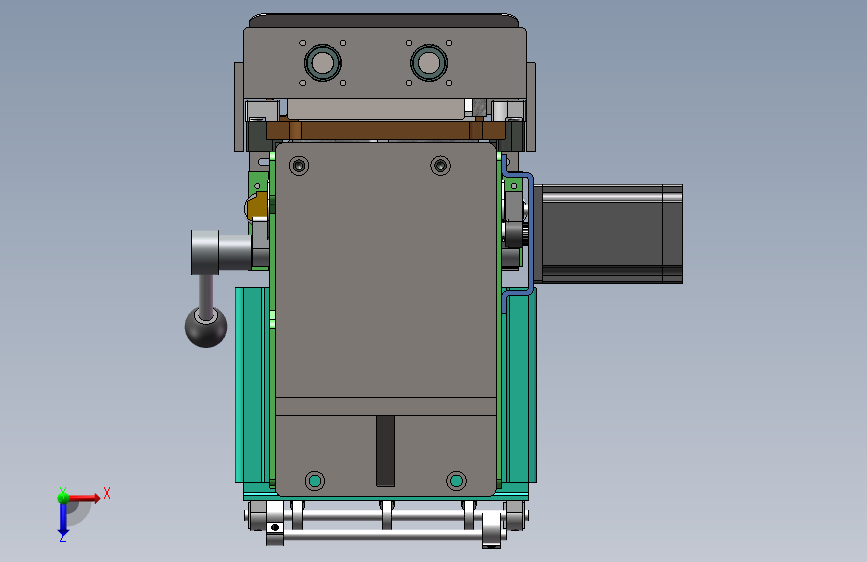This screenshot has height=562, width=867.
Task: Select the black ball knob on the lever
Action: 206,327
